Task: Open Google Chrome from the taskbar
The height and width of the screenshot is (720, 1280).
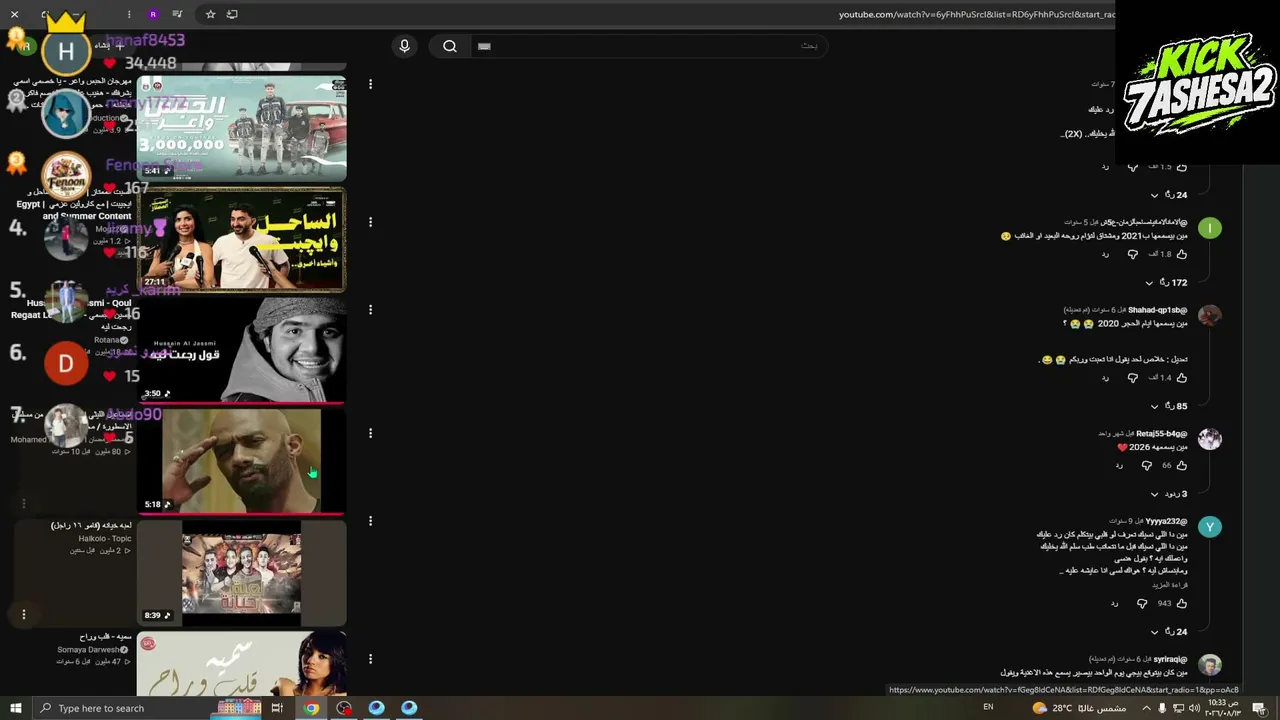Action: pyautogui.click(x=311, y=708)
